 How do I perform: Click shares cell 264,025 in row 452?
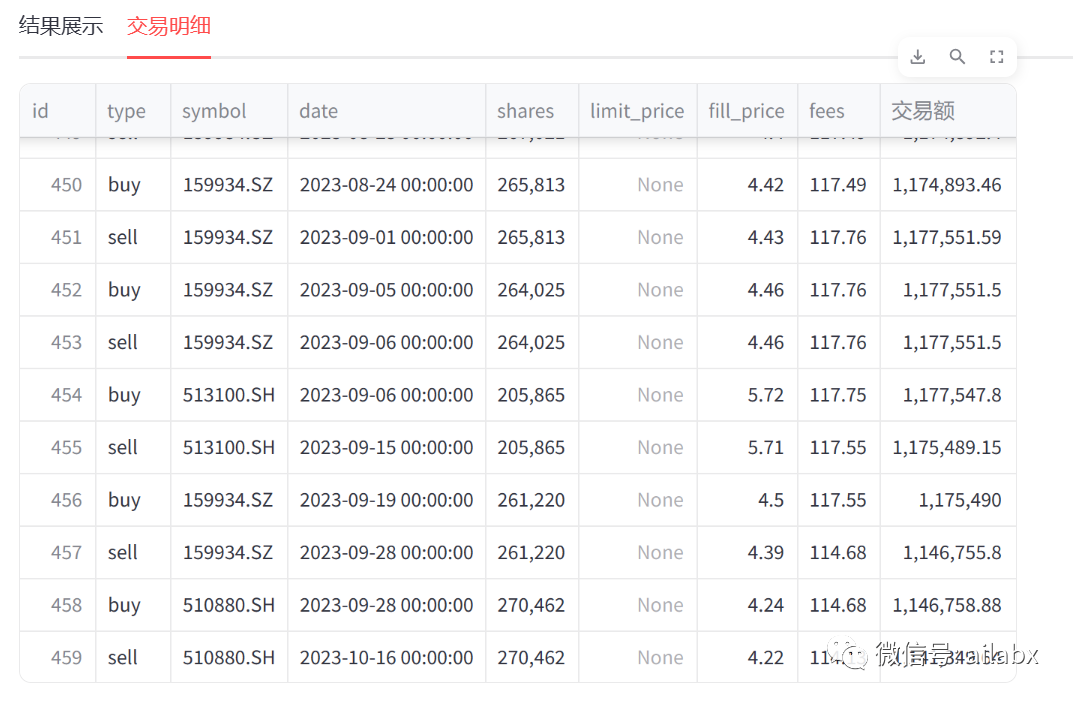tap(532, 290)
